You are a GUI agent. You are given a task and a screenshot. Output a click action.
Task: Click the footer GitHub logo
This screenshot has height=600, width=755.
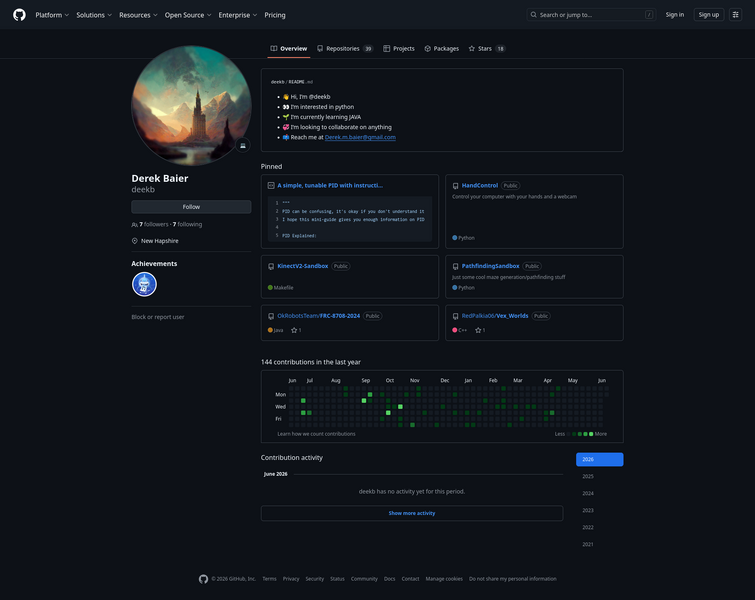204,579
